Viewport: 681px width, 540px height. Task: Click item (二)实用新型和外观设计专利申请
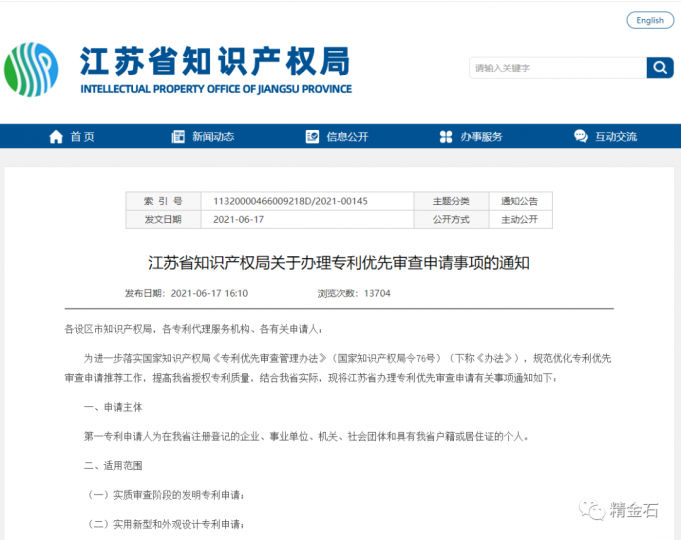click(x=166, y=524)
